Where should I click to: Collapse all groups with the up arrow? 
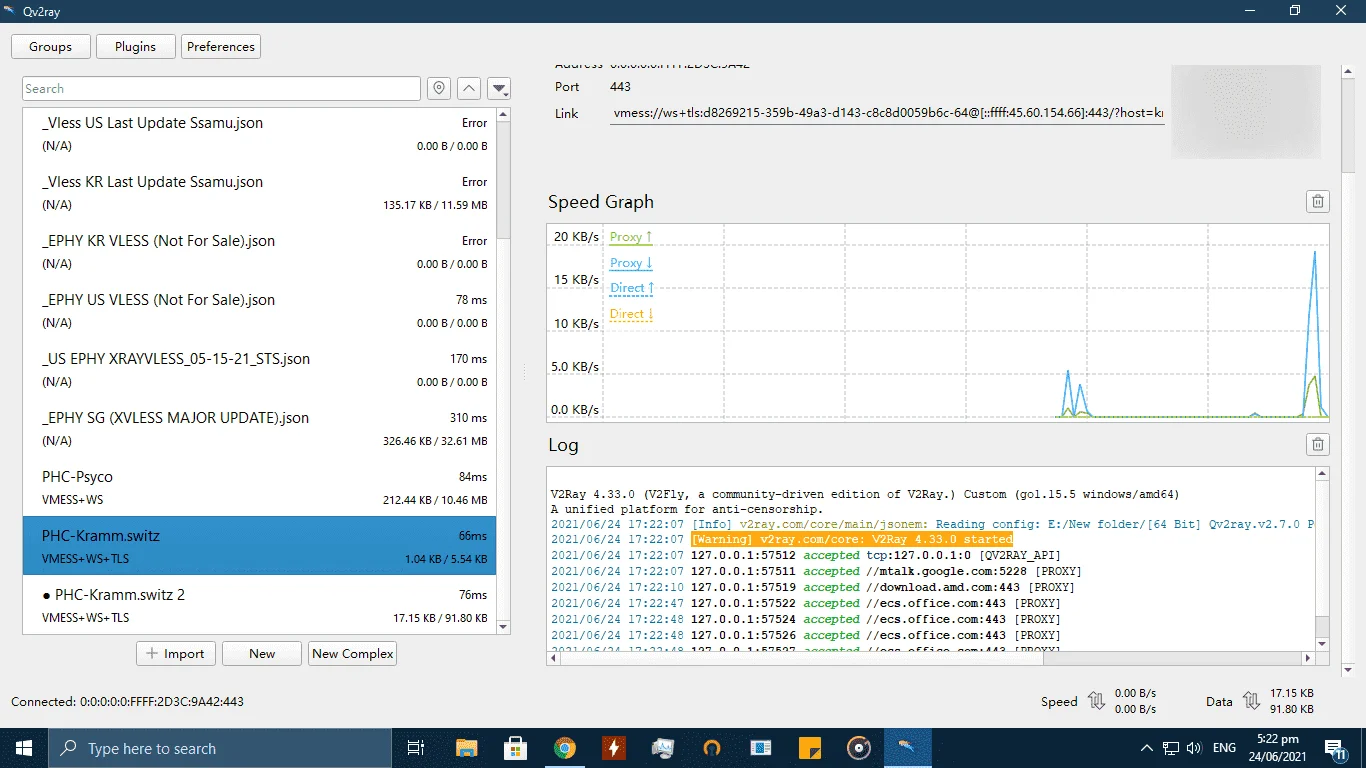469,88
